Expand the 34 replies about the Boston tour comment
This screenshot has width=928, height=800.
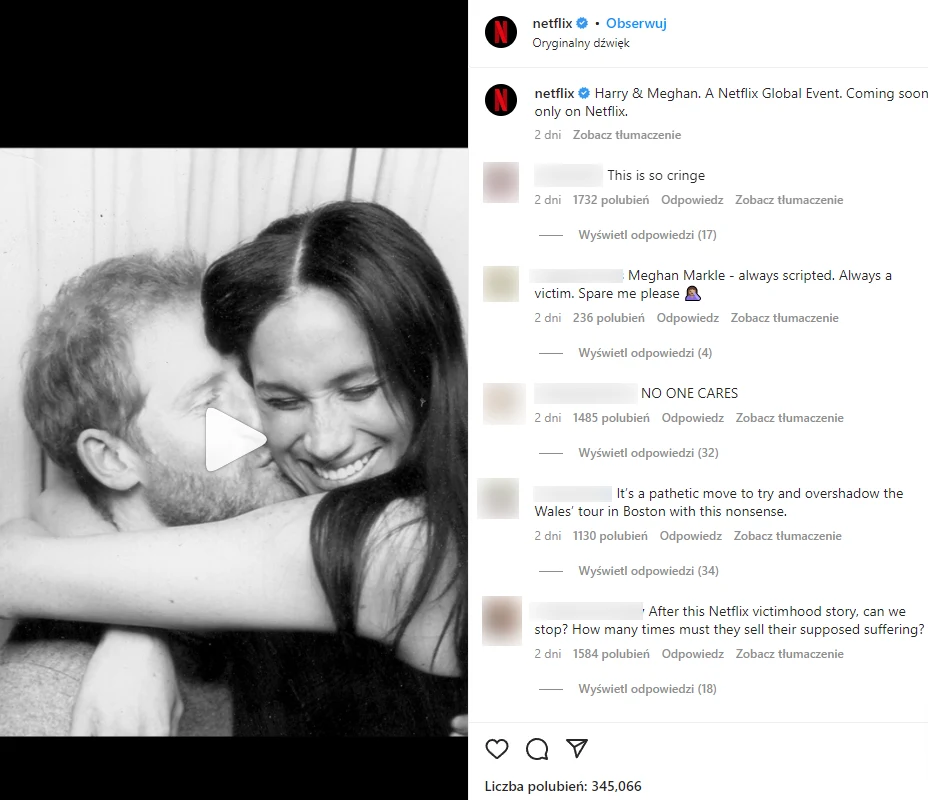(647, 570)
